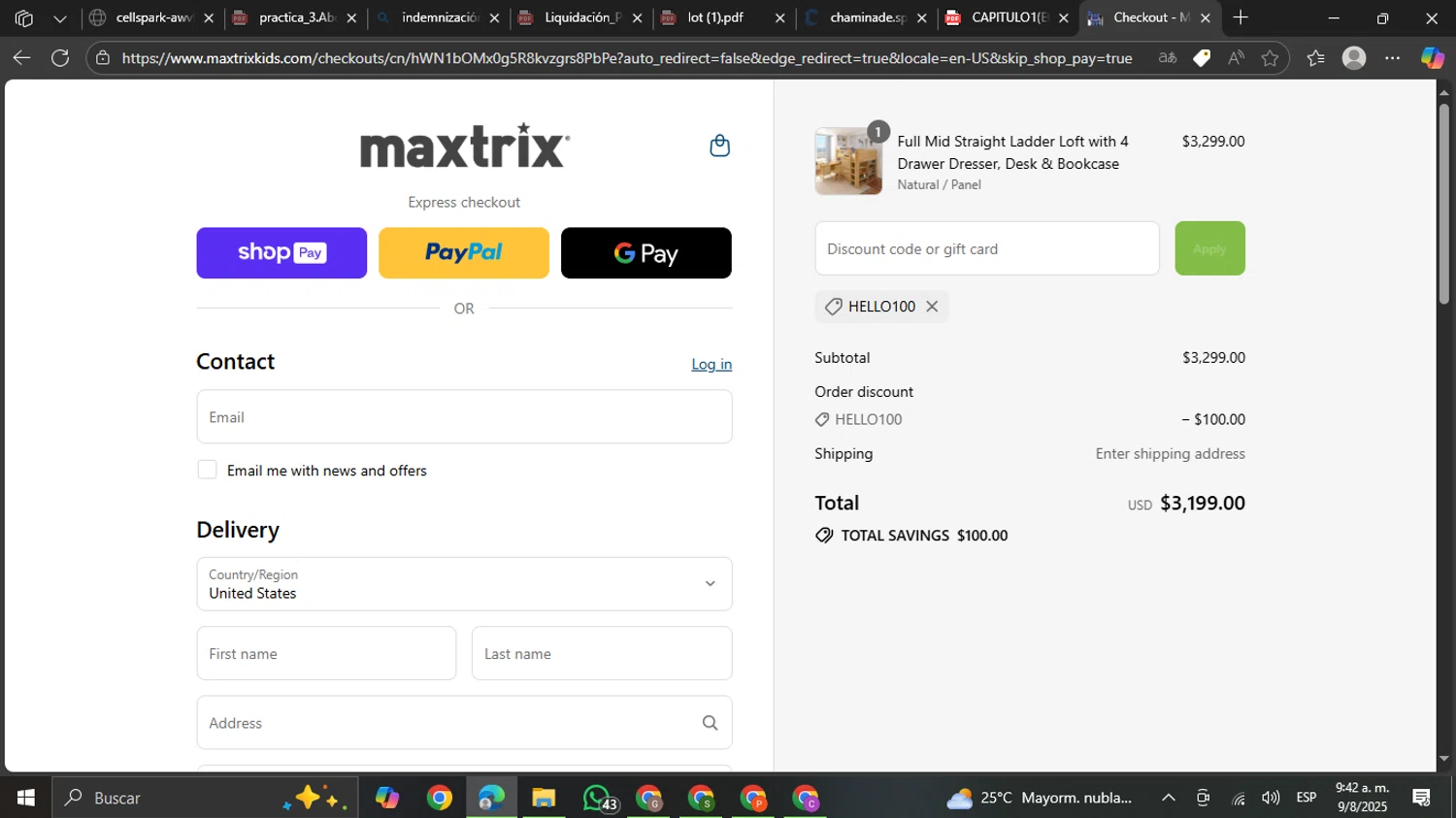1456x818 pixels.
Task: Open the shopping bag cart icon
Action: [719, 146]
